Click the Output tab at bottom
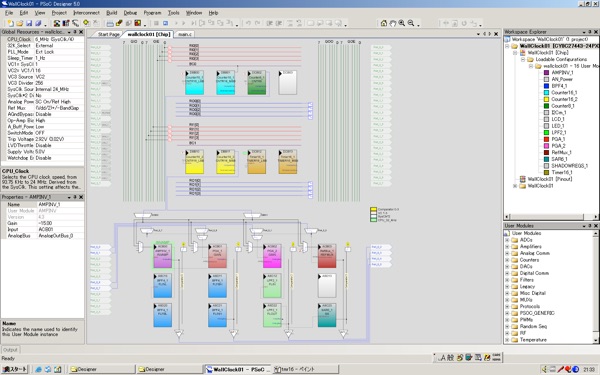 coord(10,350)
